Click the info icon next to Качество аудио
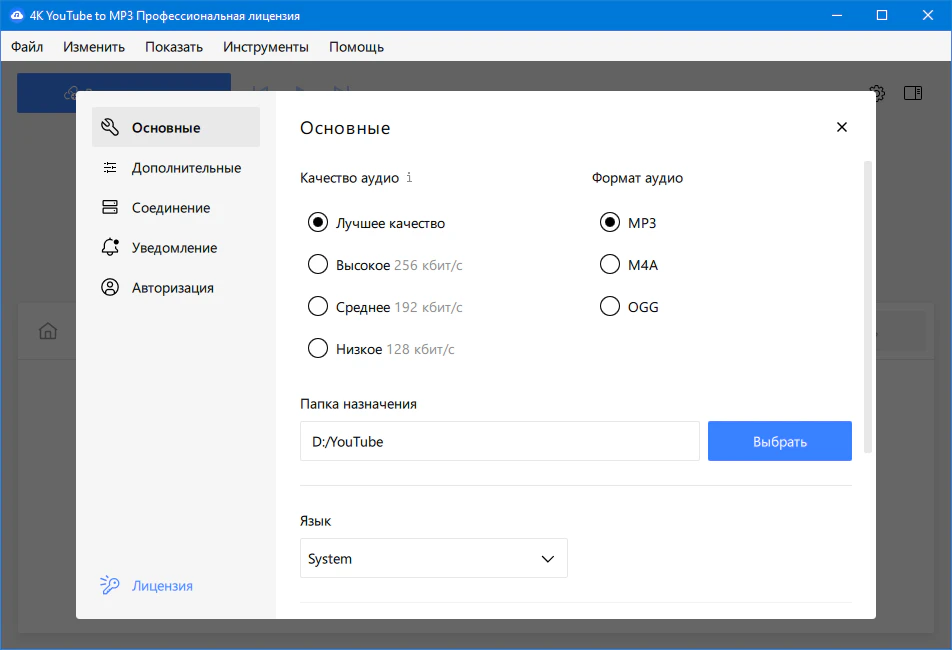The width and height of the screenshot is (952, 650). point(409,178)
